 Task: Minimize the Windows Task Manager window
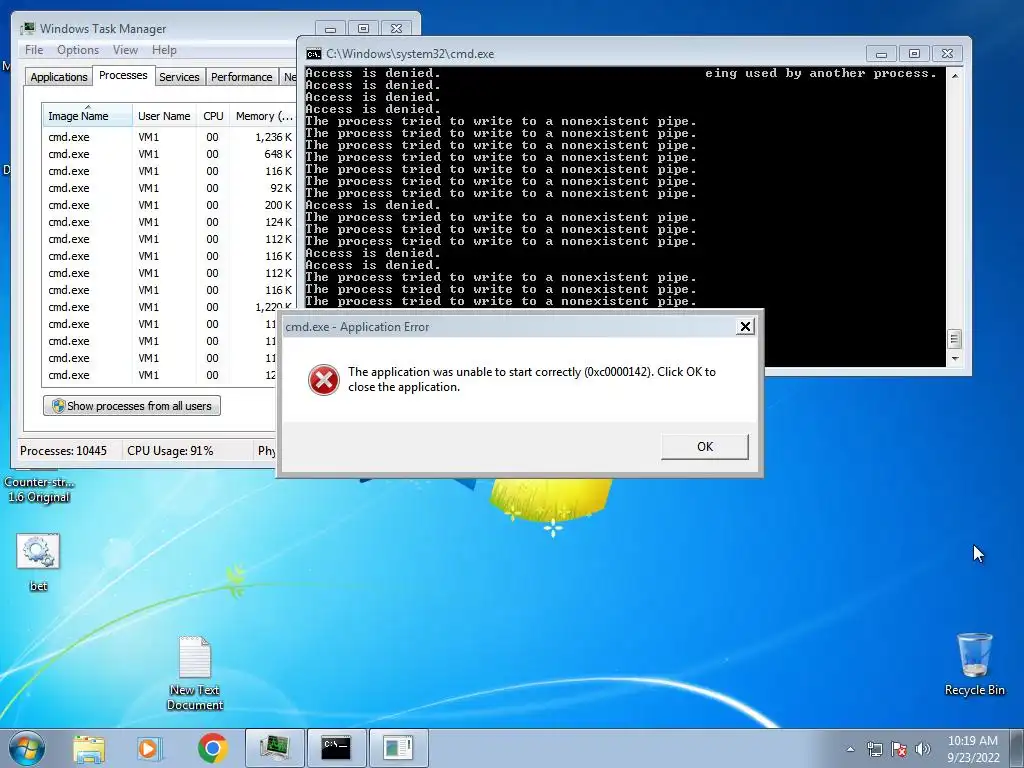tap(330, 29)
